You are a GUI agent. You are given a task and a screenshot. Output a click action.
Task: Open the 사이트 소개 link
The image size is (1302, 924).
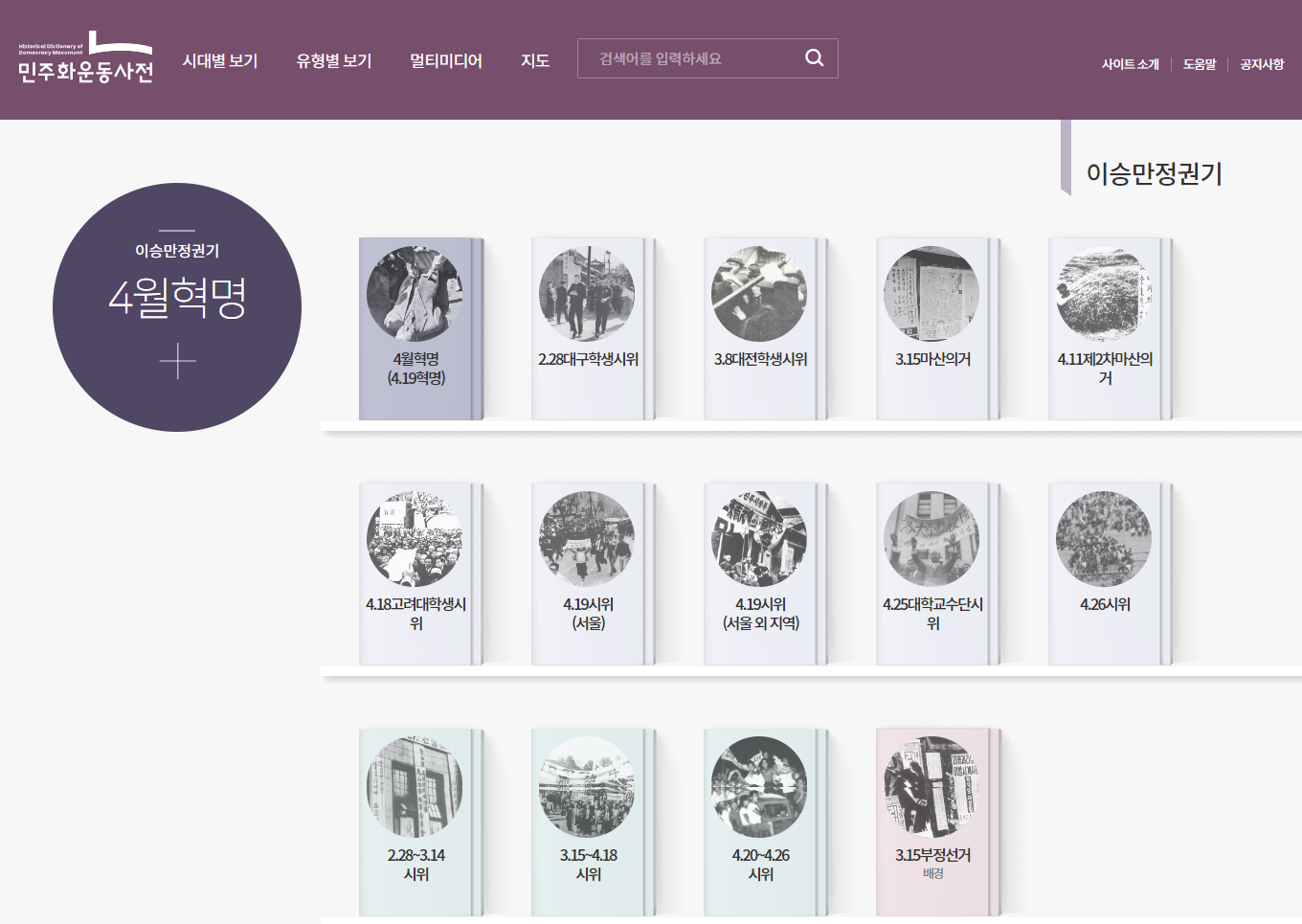1130,64
